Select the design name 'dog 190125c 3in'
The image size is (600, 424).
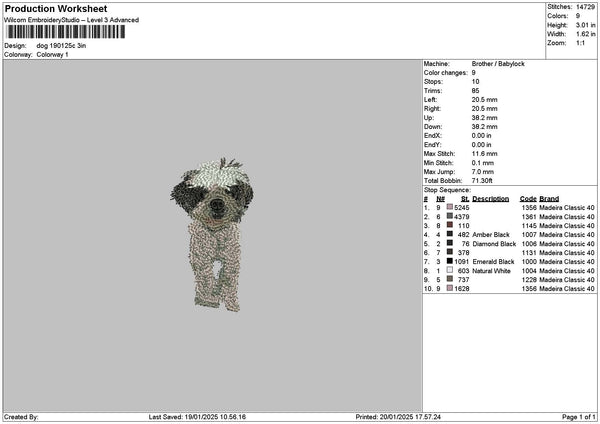click(61, 46)
